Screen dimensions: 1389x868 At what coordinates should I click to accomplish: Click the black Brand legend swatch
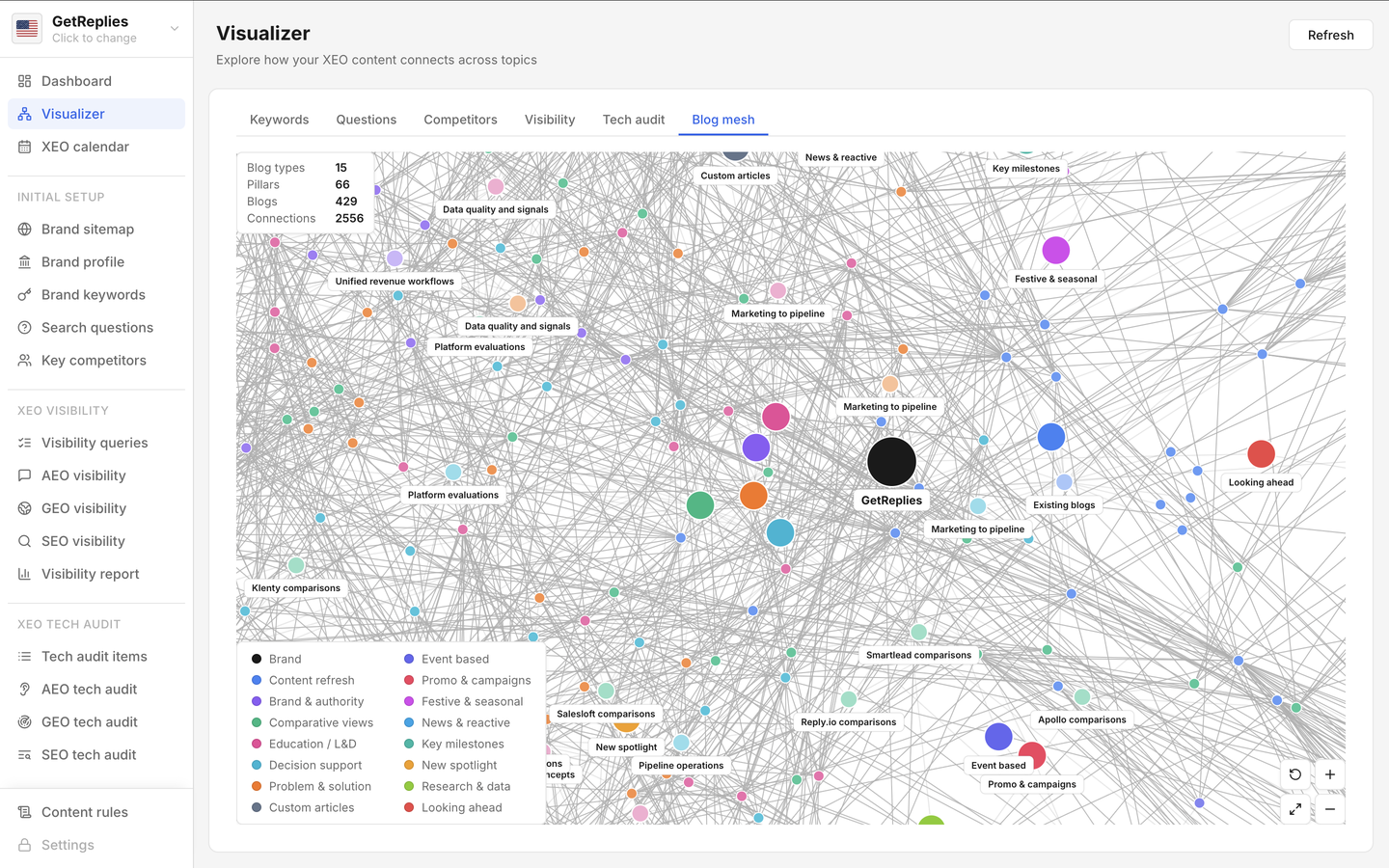(x=257, y=659)
